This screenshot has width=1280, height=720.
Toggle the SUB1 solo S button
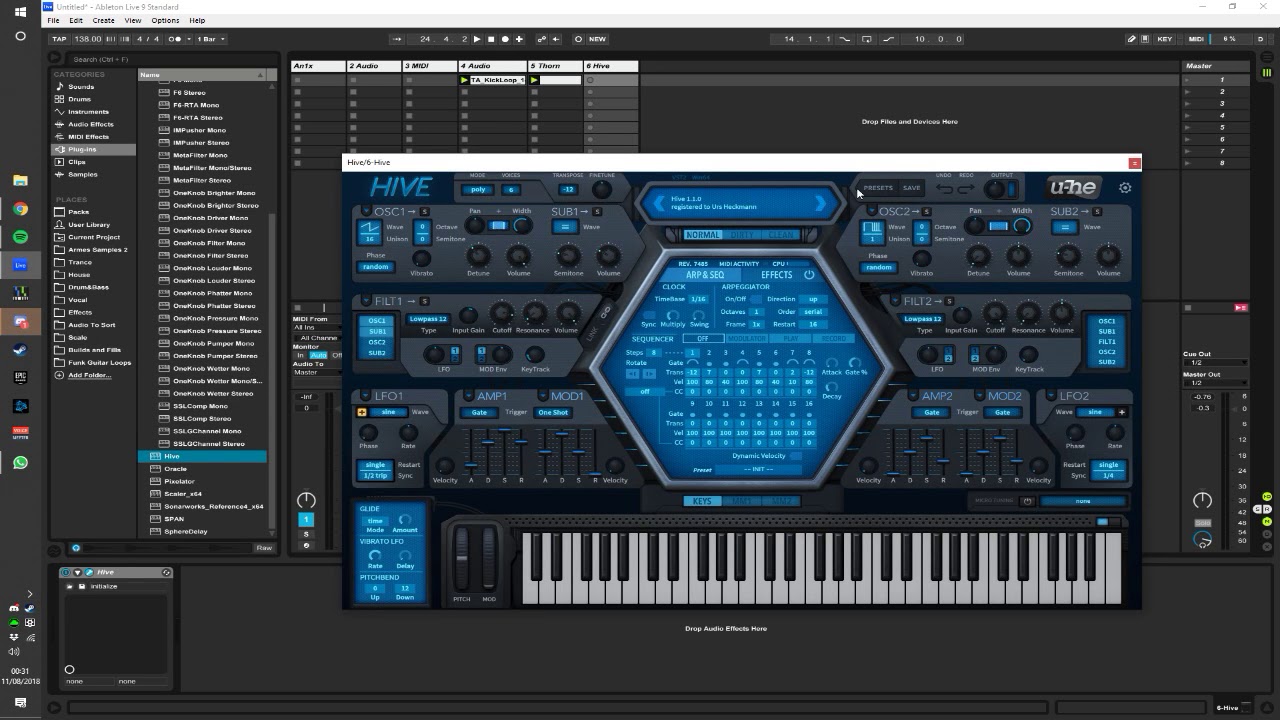tap(597, 212)
